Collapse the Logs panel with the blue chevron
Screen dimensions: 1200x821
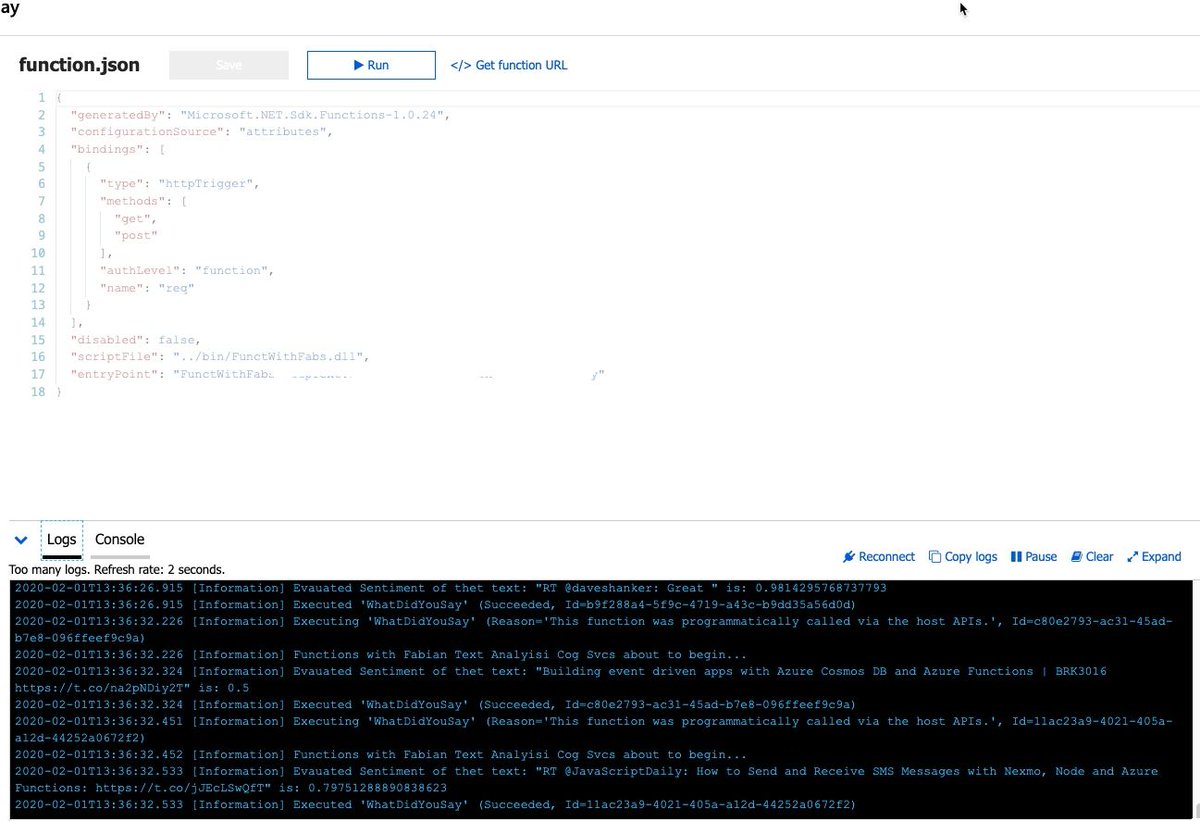click(x=20, y=539)
